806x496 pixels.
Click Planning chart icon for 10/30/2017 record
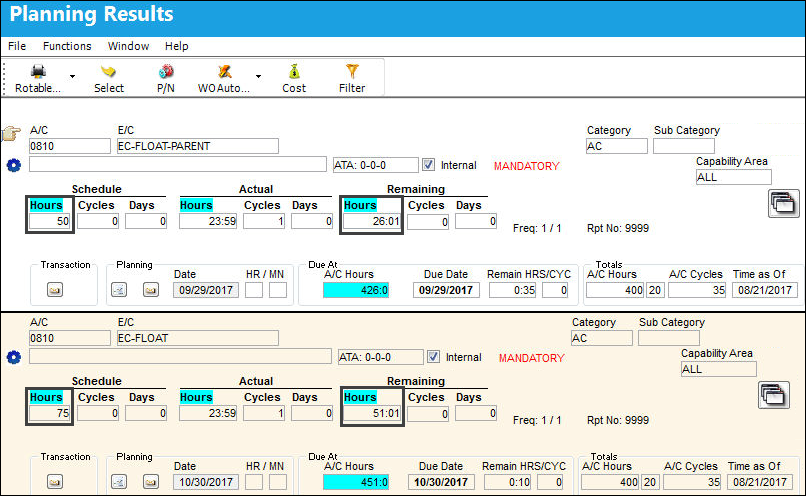pyautogui.click(x=119, y=482)
